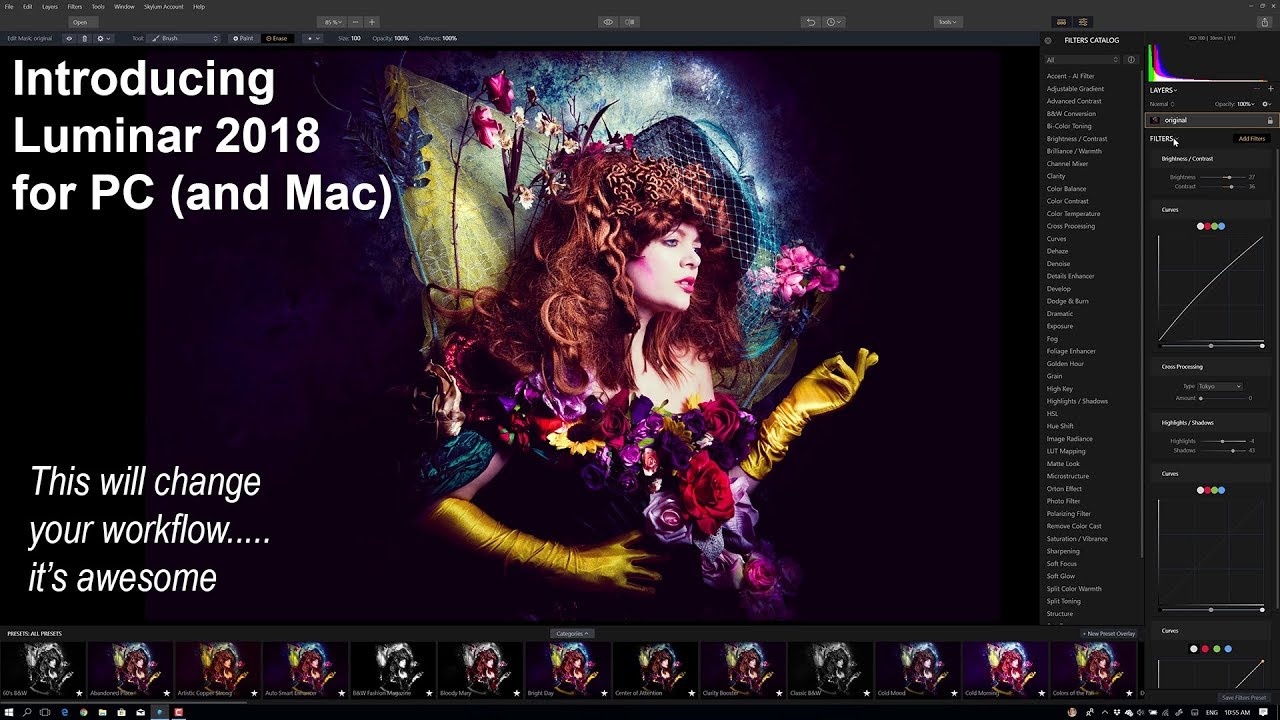Toggle the quick preview eye icon
Viewport: 1280px width, 720px height.
(607, 22)
